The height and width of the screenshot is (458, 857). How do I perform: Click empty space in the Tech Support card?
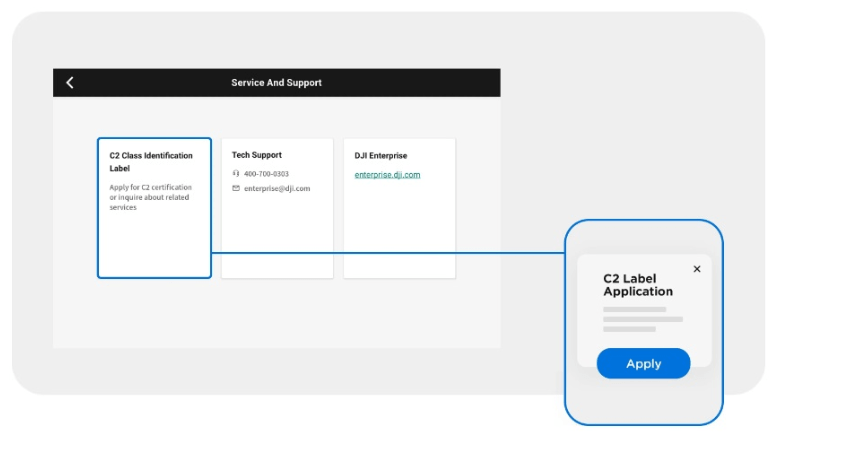pyautogui.click(x=277, y=240)
